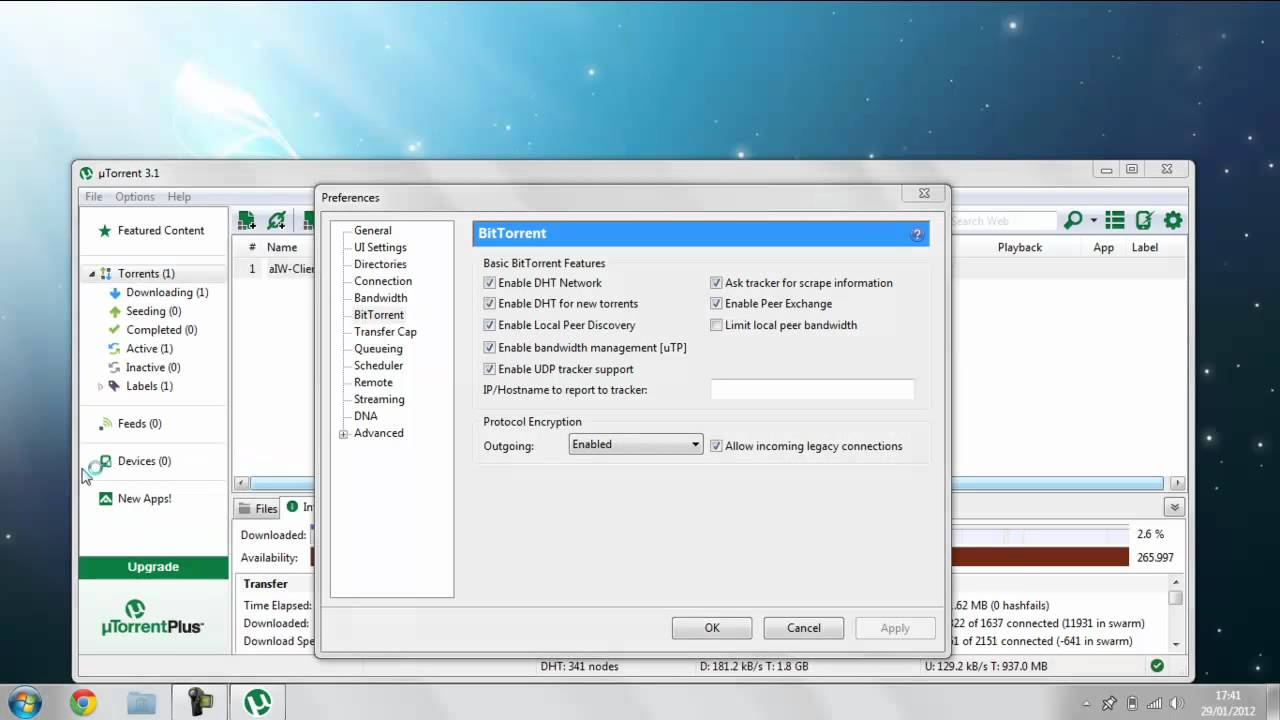Switch to the Files tab
Screen dimensions: 1280x720
coord(258,508)
